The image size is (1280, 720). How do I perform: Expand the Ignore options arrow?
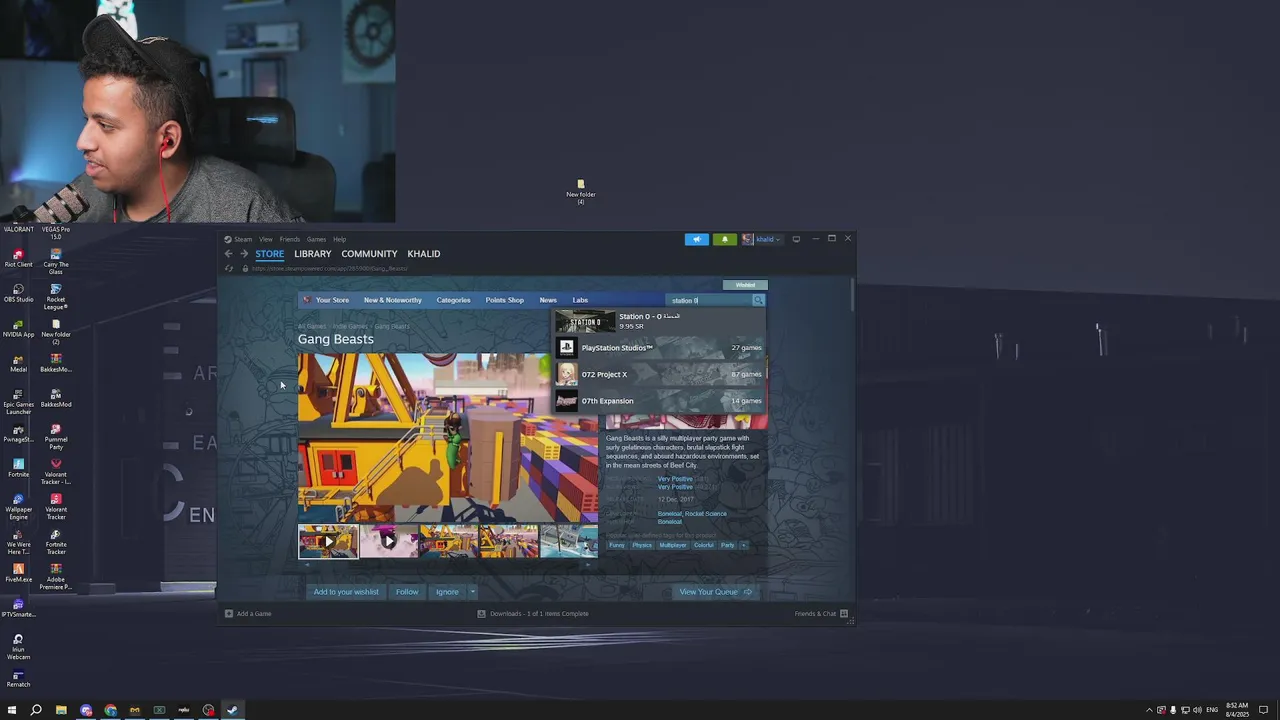click(x=472, y=592)
